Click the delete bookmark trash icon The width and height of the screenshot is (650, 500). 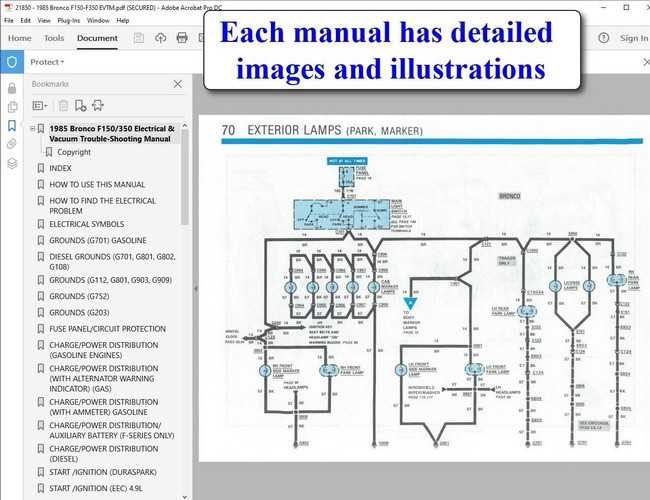[x=63, y=106]
